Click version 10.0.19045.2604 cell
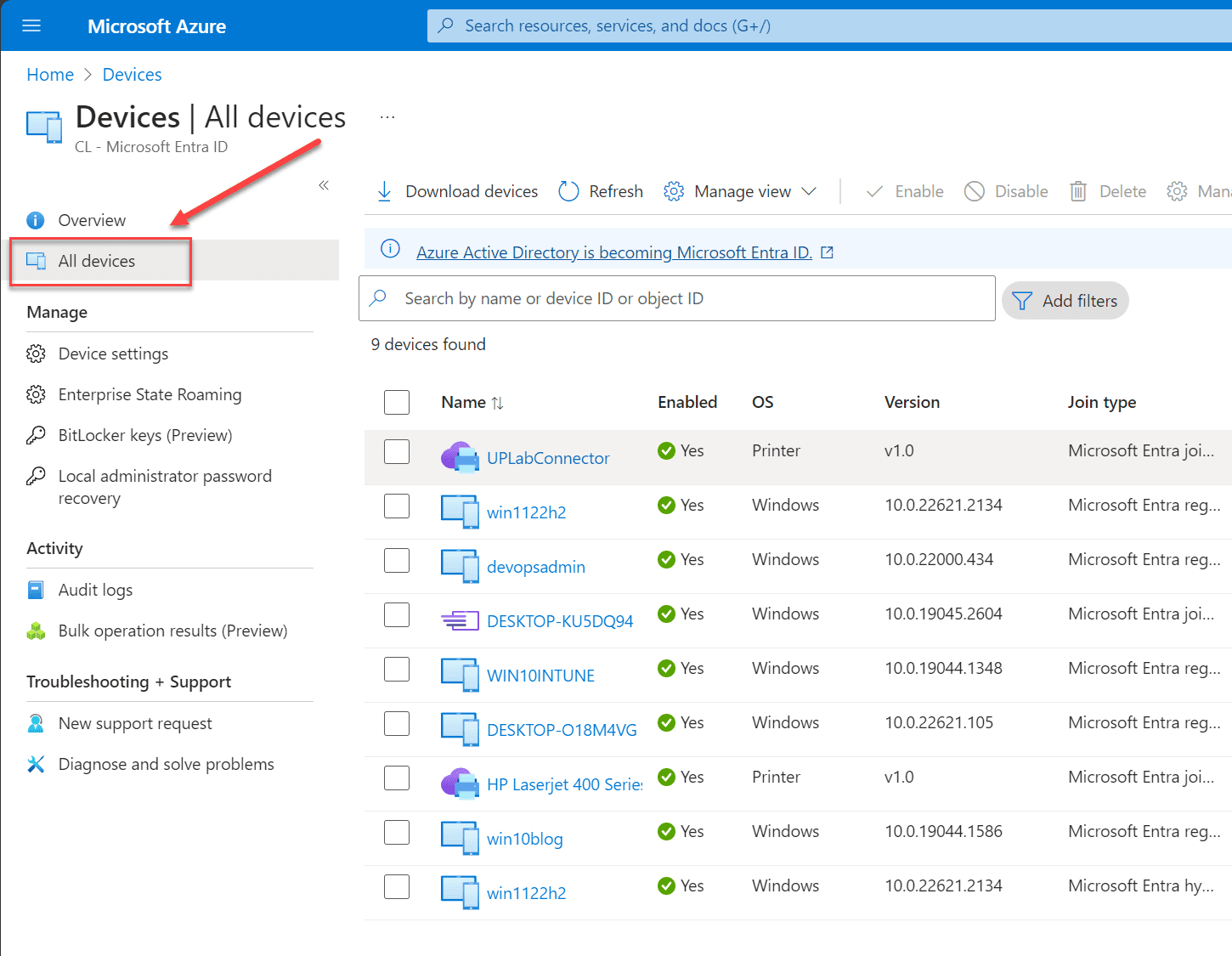Viewport: 1232px width, 956px height. coord(943,614)
